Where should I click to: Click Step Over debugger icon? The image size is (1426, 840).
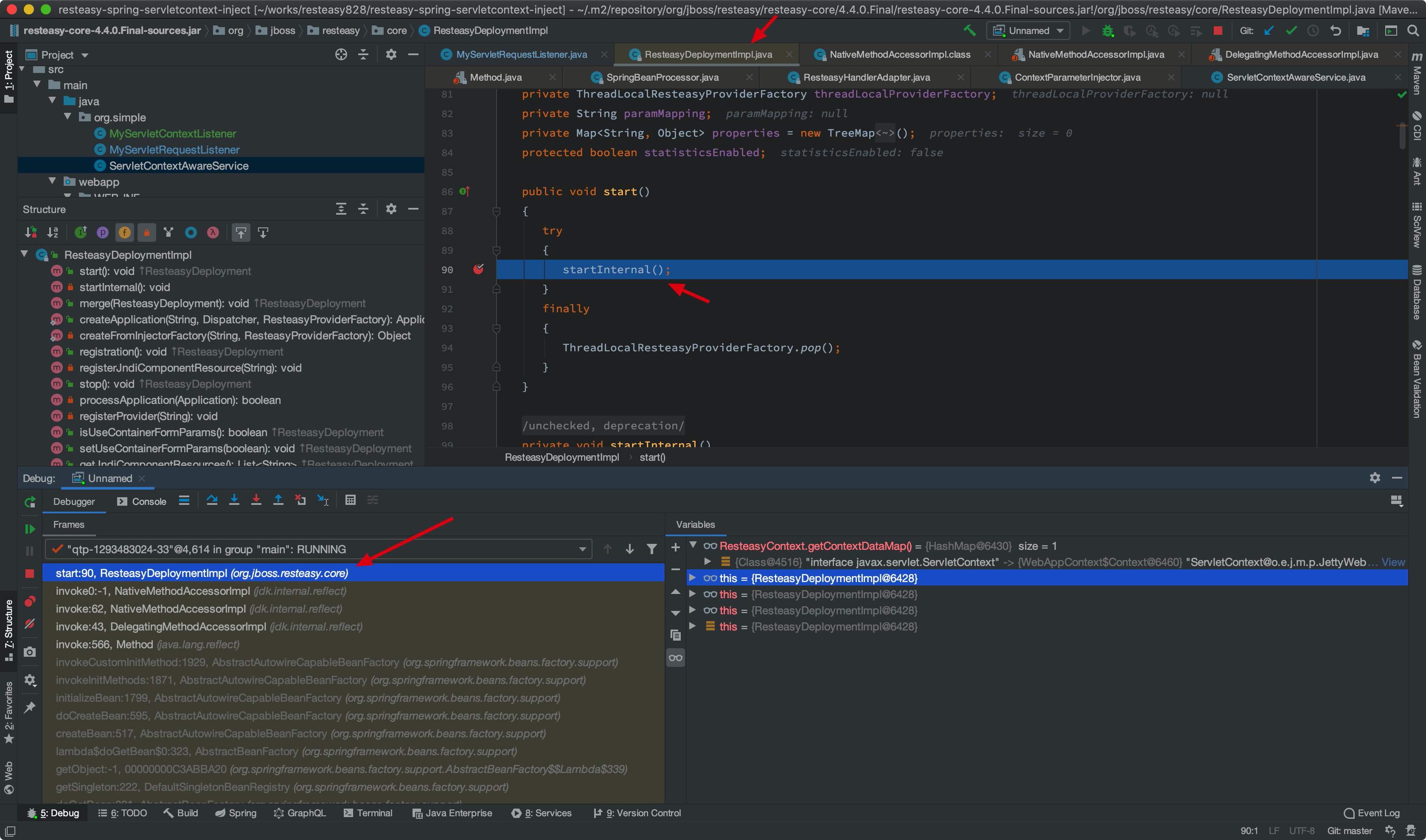212,500
